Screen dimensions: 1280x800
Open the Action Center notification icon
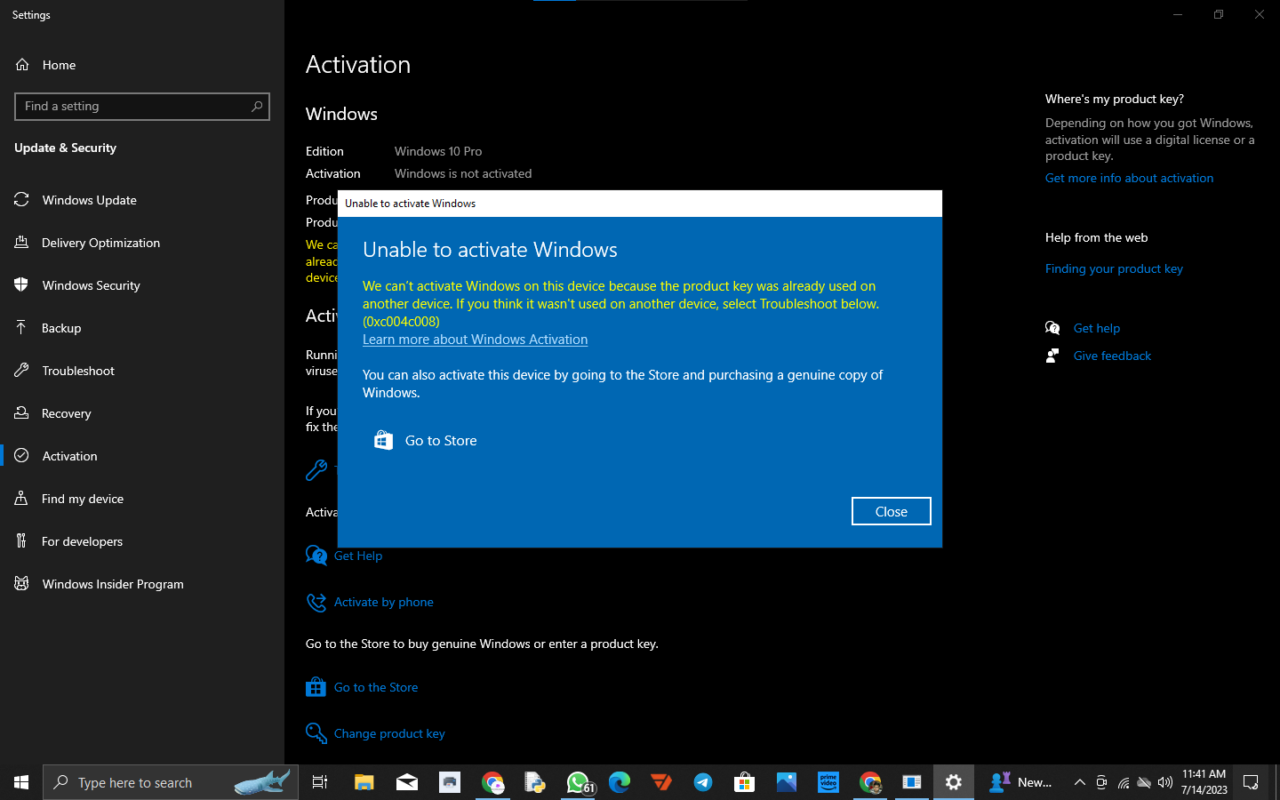coord(1251,782)
